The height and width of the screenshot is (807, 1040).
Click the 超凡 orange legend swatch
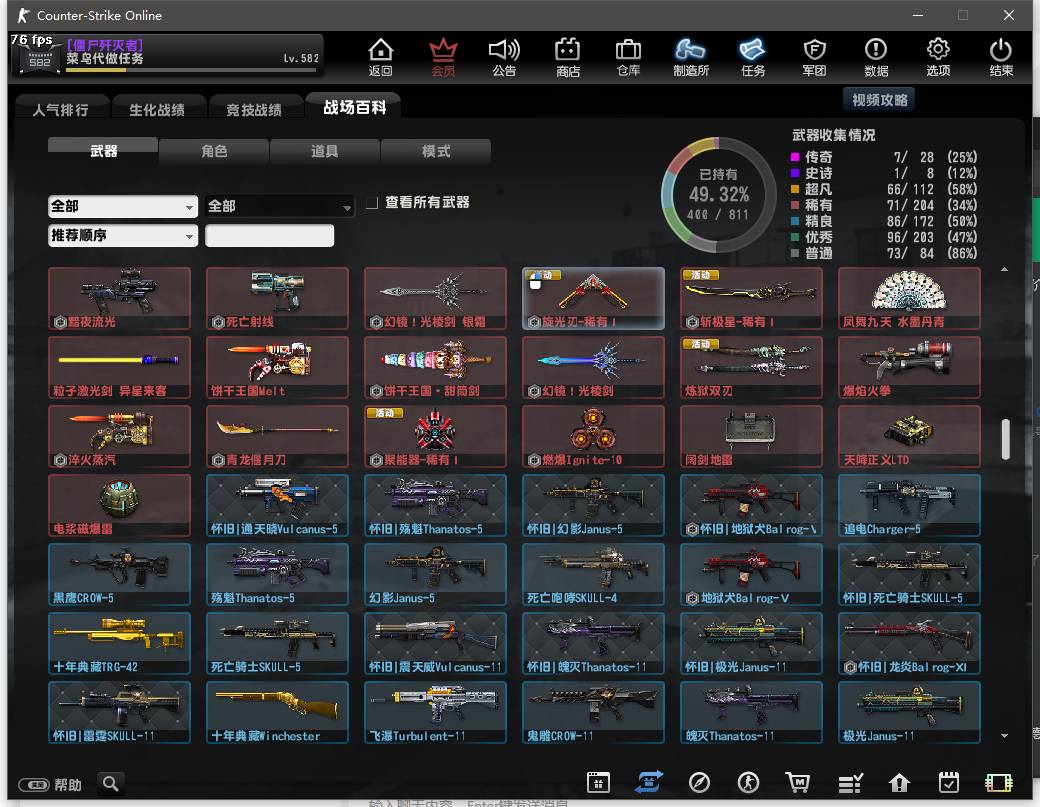[x=795, y=189]
